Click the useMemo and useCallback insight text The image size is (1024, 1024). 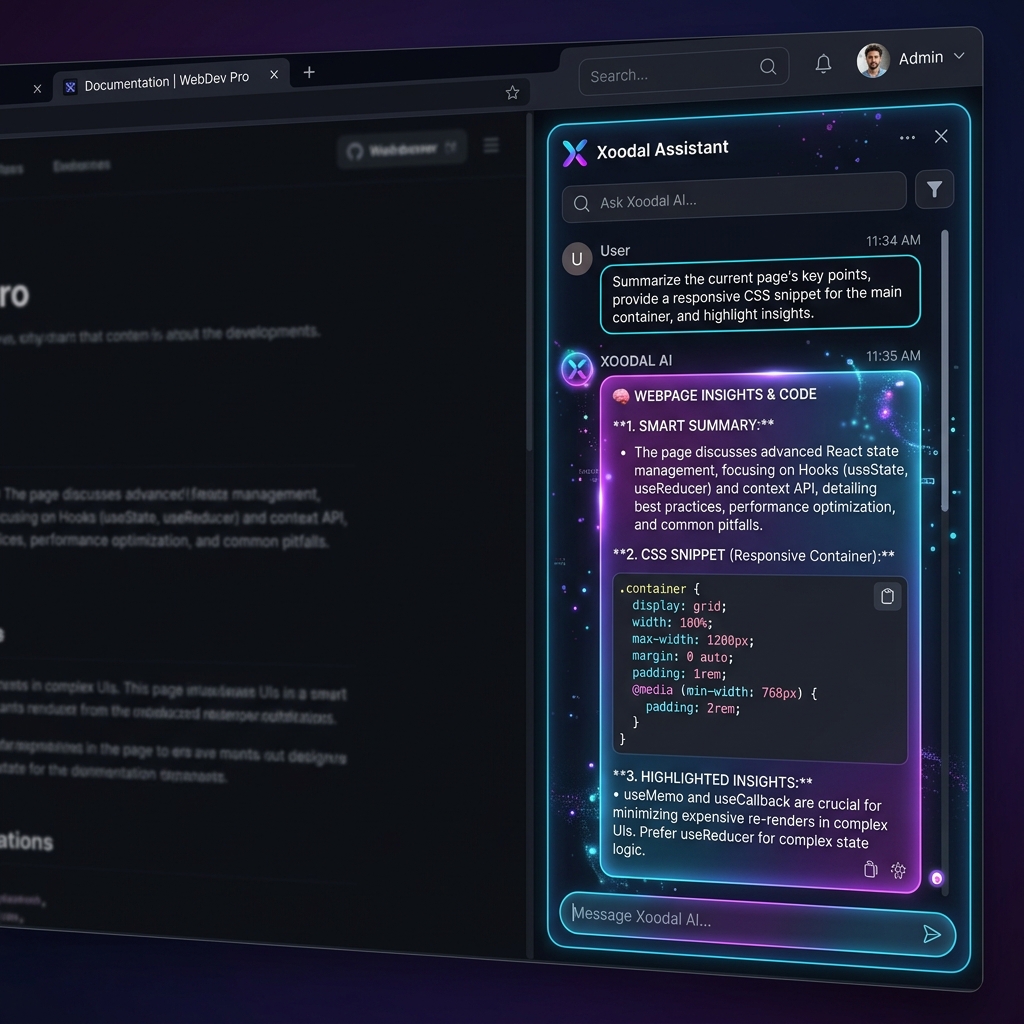[750, 822]
